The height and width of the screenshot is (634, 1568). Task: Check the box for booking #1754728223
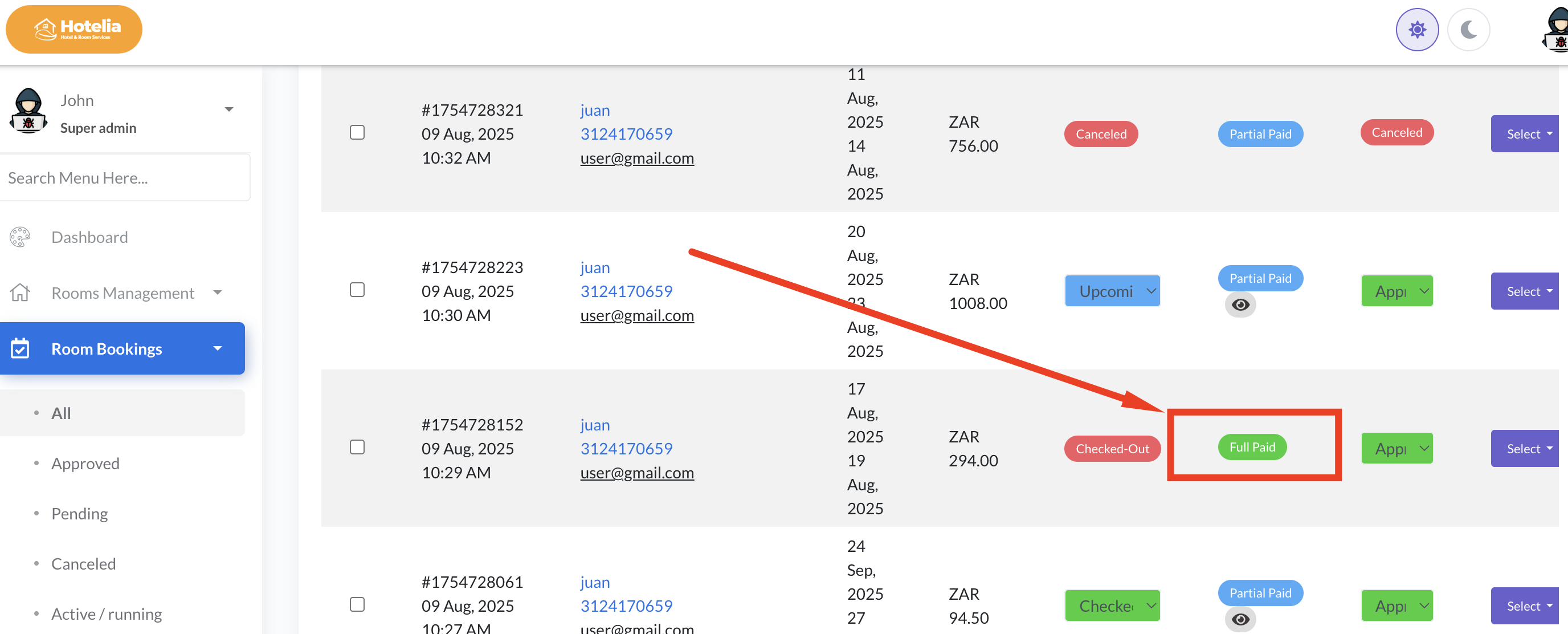tap(357, 290)
